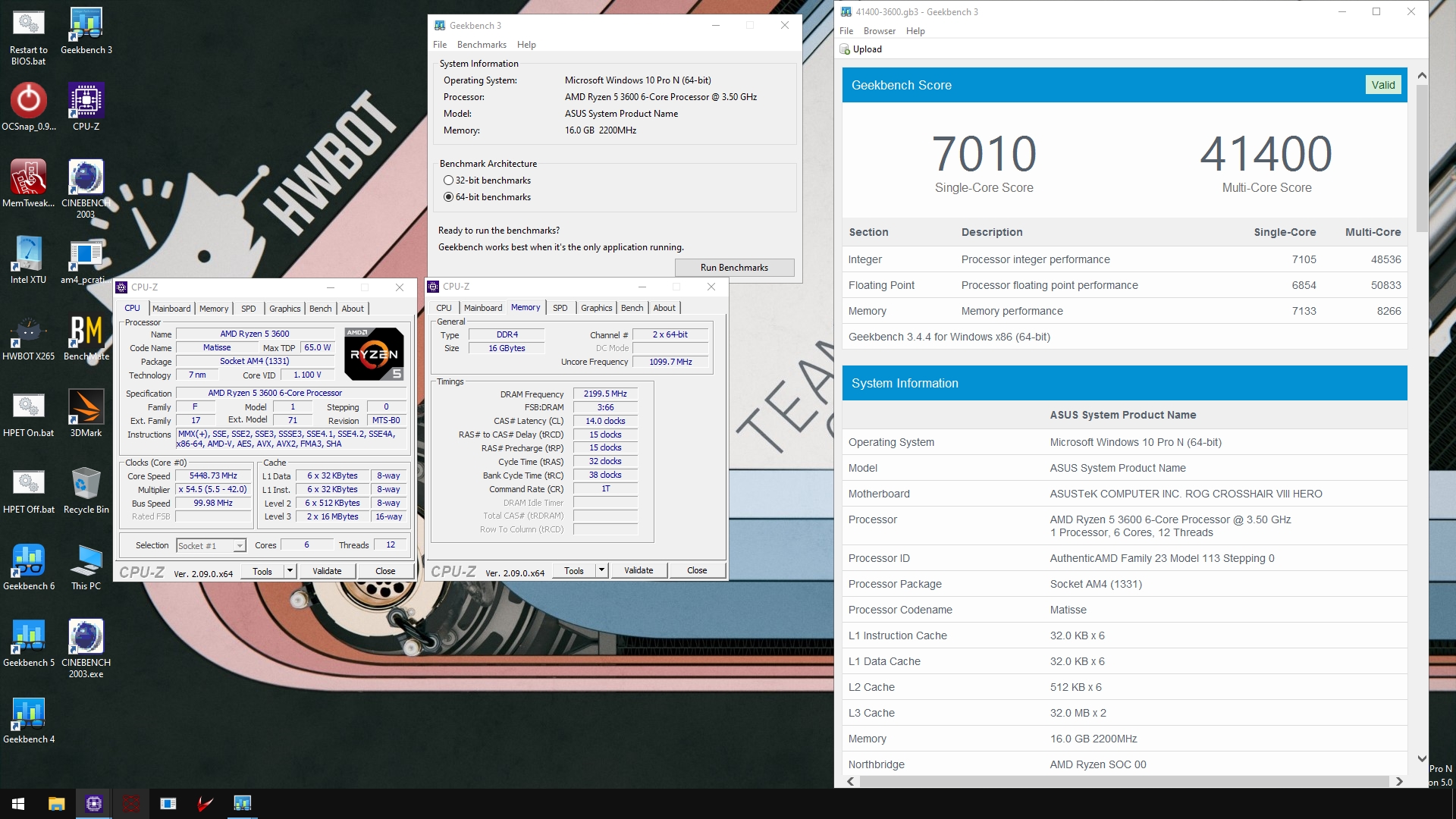
Task: Open the Geekbench 5 desktop icon
Action: (29, 643)
